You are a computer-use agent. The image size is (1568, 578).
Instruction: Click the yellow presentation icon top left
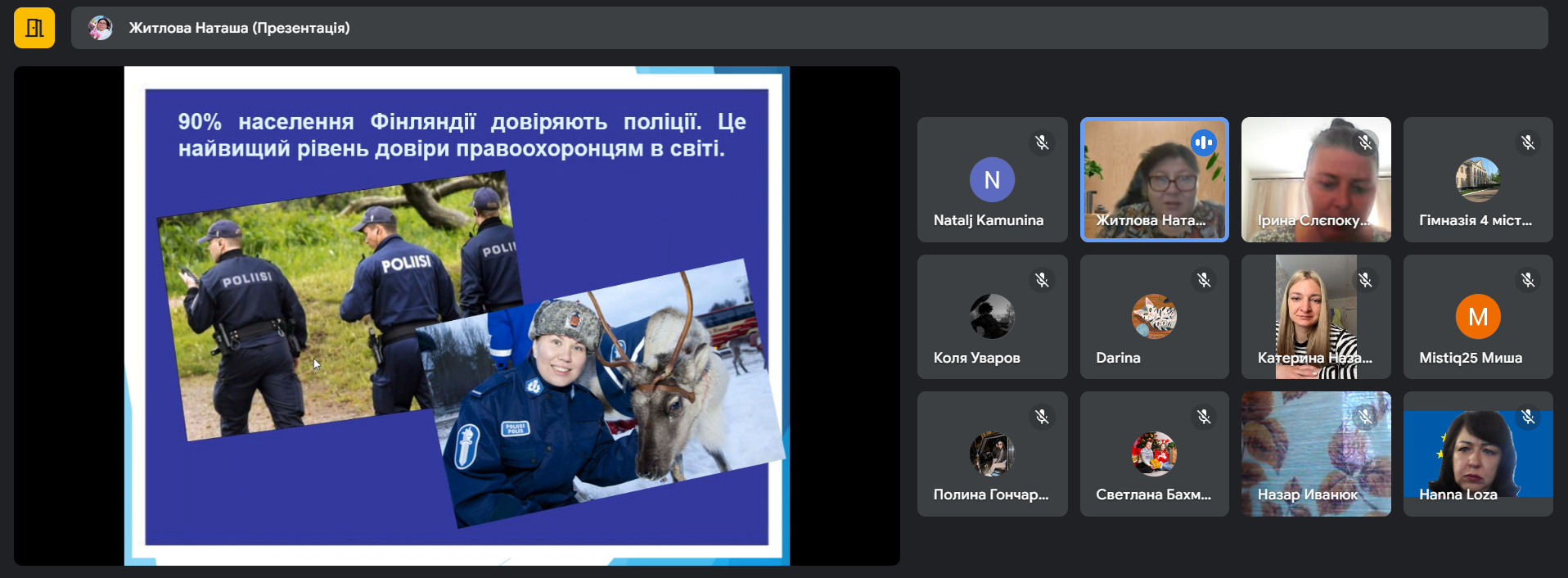[x=34, y=28]
